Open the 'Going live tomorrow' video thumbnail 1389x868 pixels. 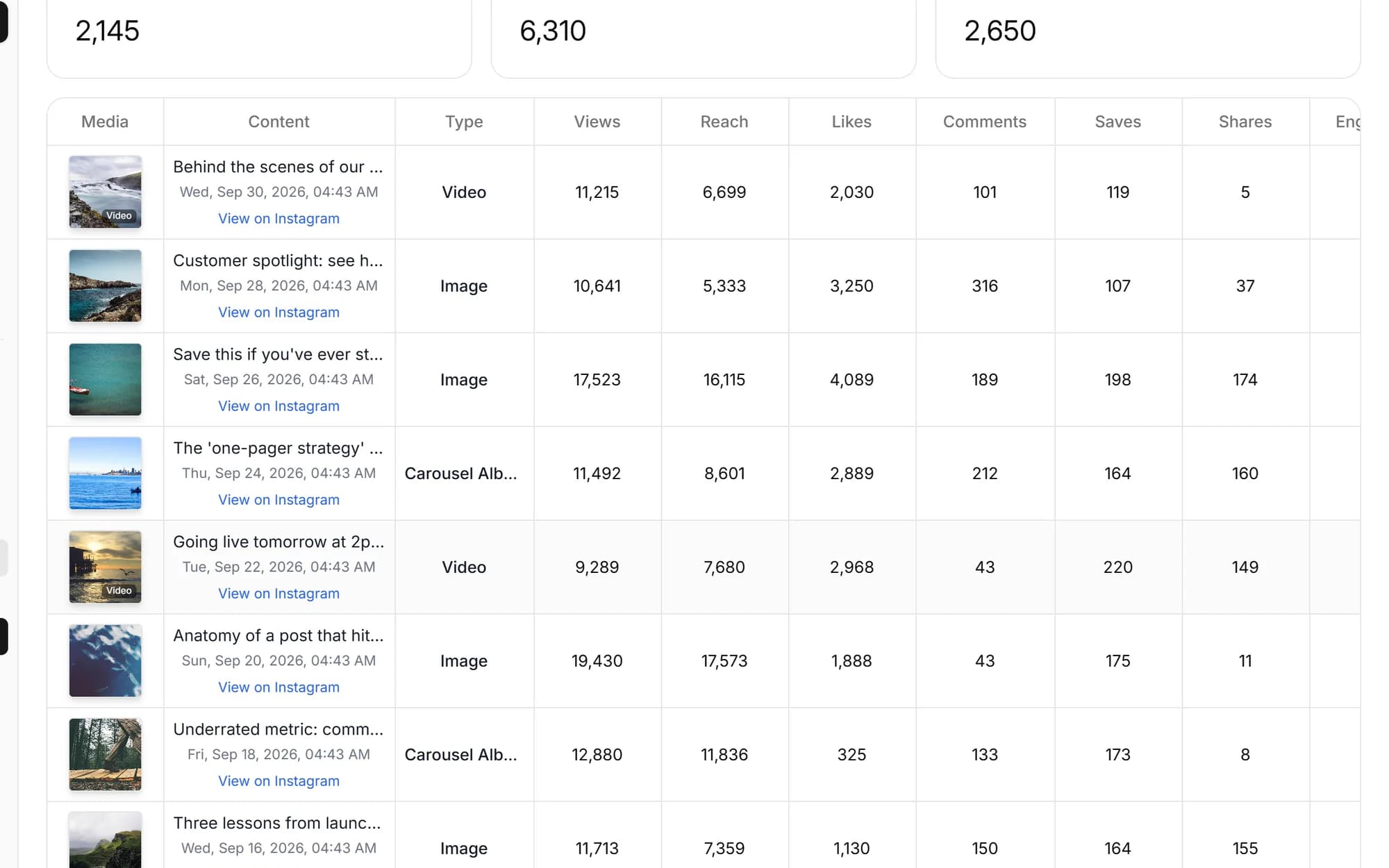click(105, 567)
